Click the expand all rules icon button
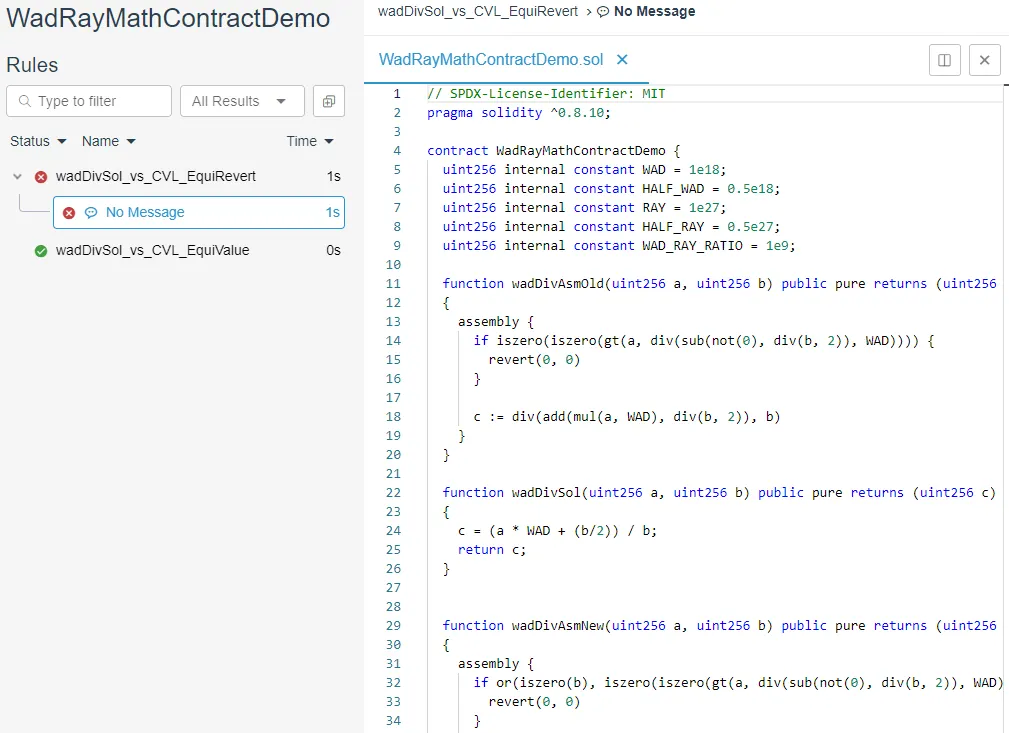Viewport: 1009px width, 733px height. (328, 101)
